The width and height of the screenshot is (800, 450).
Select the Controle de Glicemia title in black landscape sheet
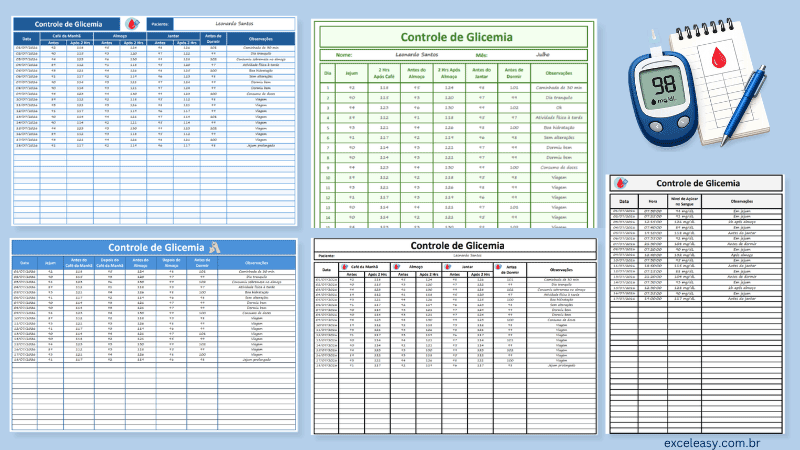click(457, 245)
